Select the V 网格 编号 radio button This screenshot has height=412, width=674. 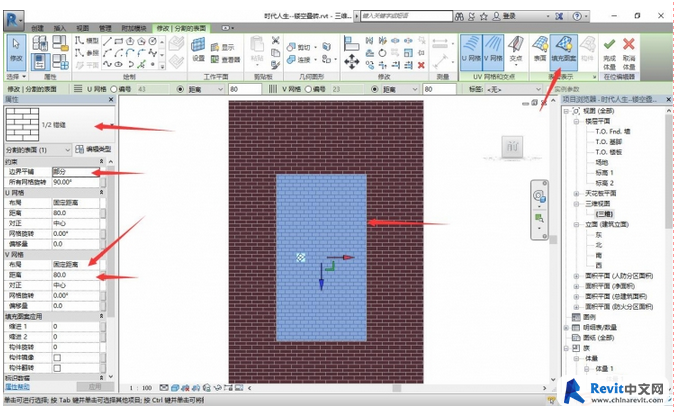pos(308,89)
